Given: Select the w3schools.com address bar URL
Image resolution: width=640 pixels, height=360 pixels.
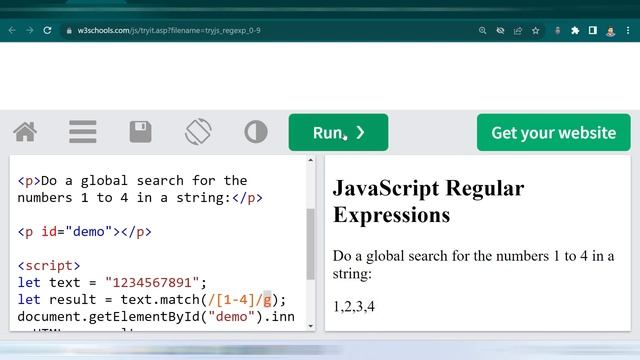Looking at the screenshot, I should (x=169, y=30).
